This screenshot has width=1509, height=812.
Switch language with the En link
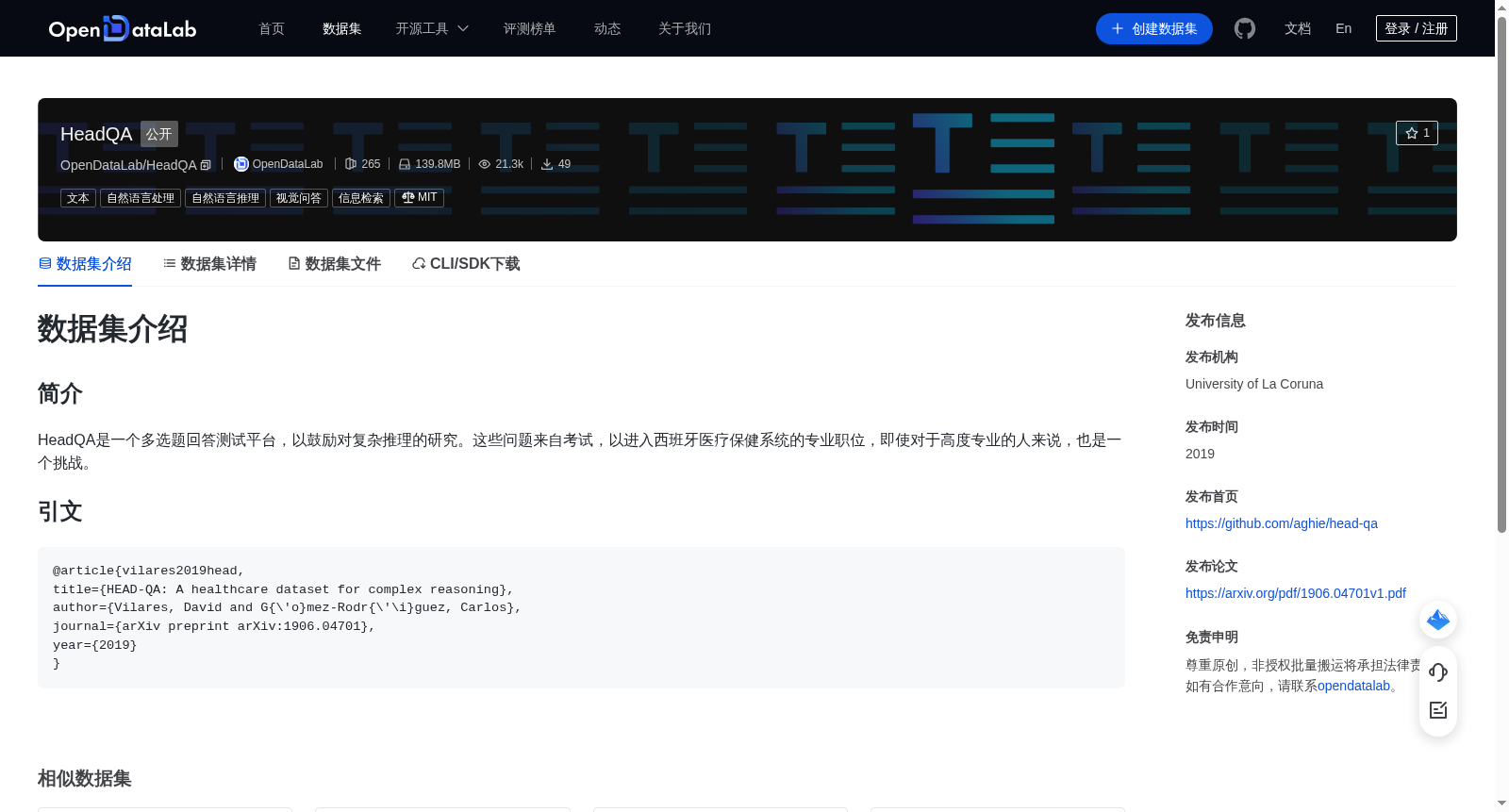click(x=1344, y=28)
